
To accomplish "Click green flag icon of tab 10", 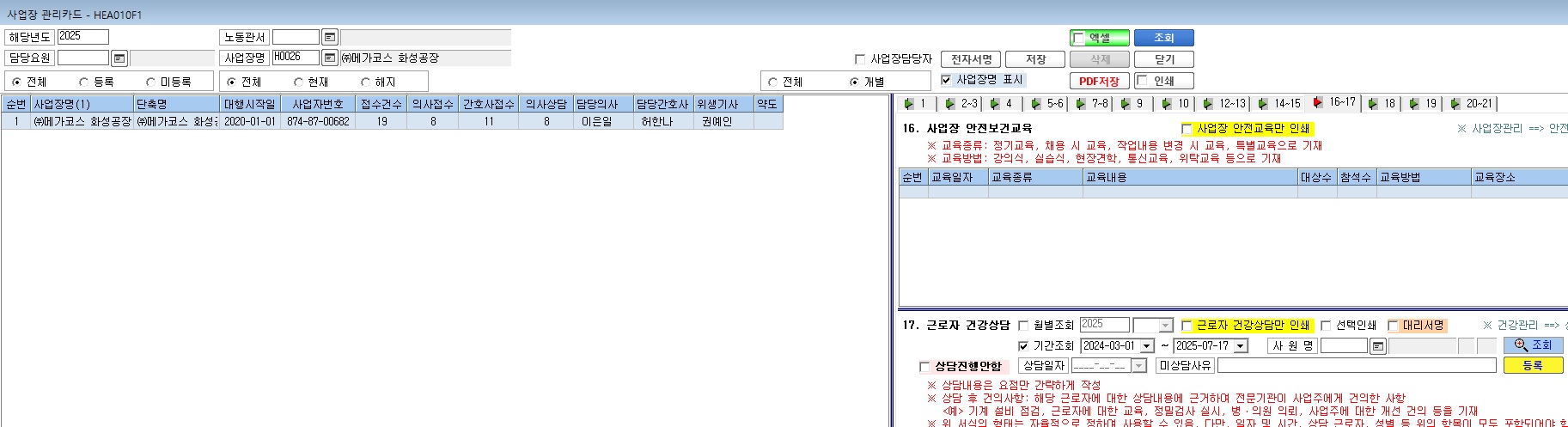I will point(1167,104).
